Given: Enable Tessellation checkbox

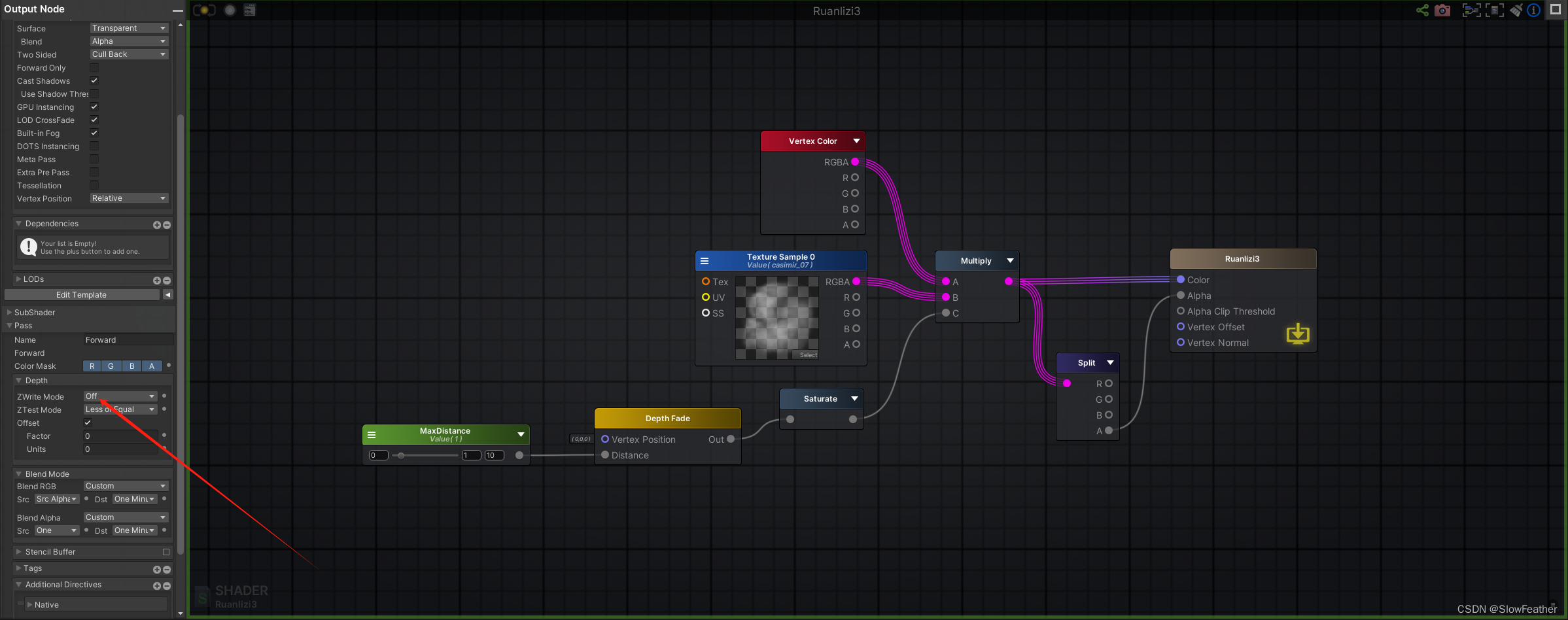Looking at the screenshot, I should 94,185.
